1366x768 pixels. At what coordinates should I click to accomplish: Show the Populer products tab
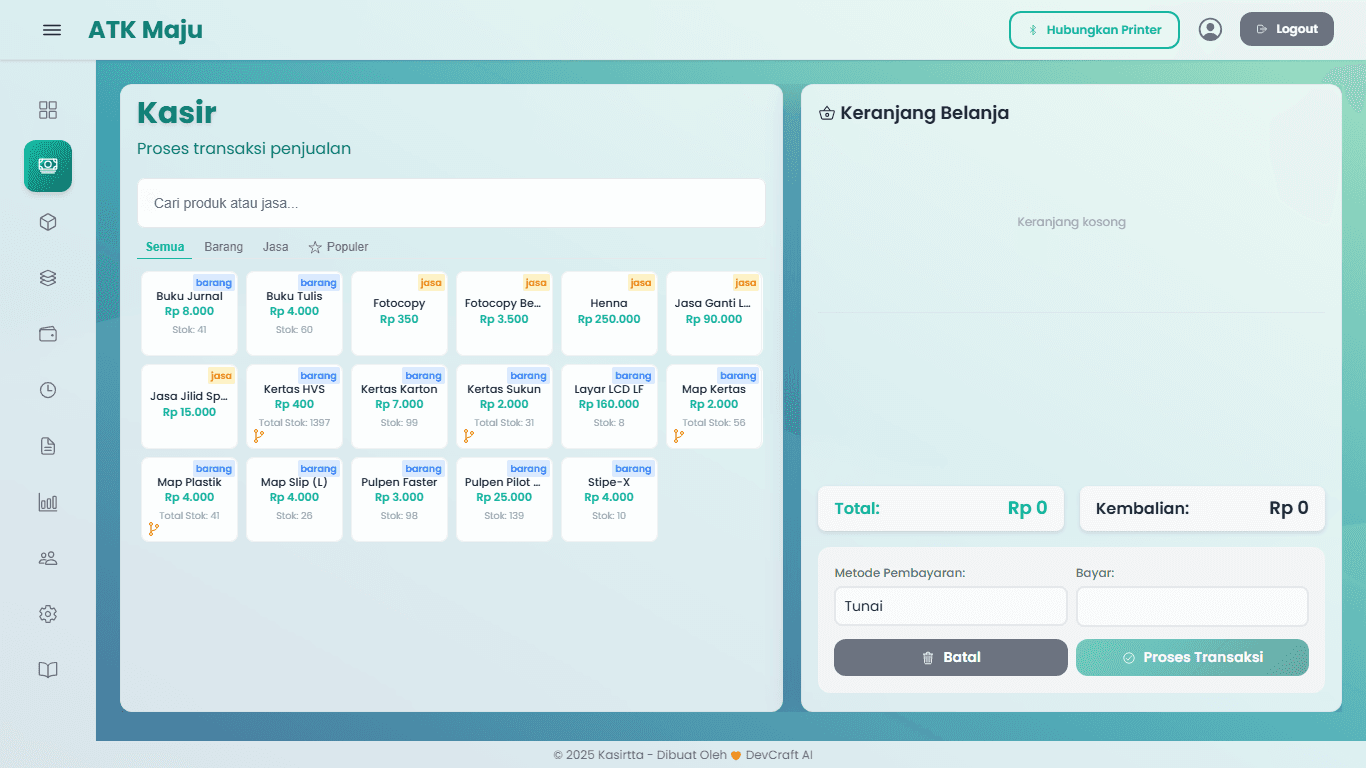(338, 247)
